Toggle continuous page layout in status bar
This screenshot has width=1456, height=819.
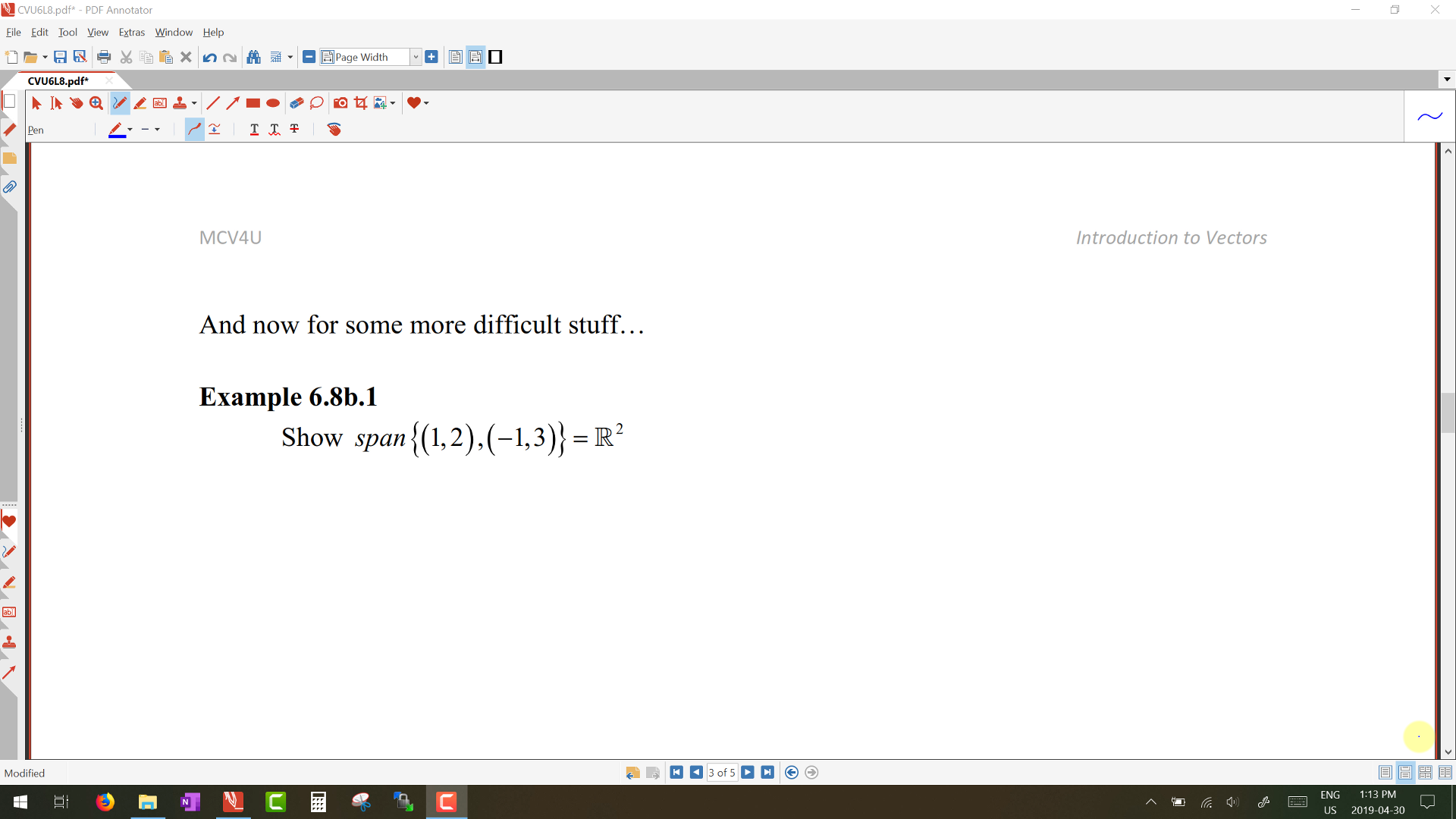(x=1405, y=773)
